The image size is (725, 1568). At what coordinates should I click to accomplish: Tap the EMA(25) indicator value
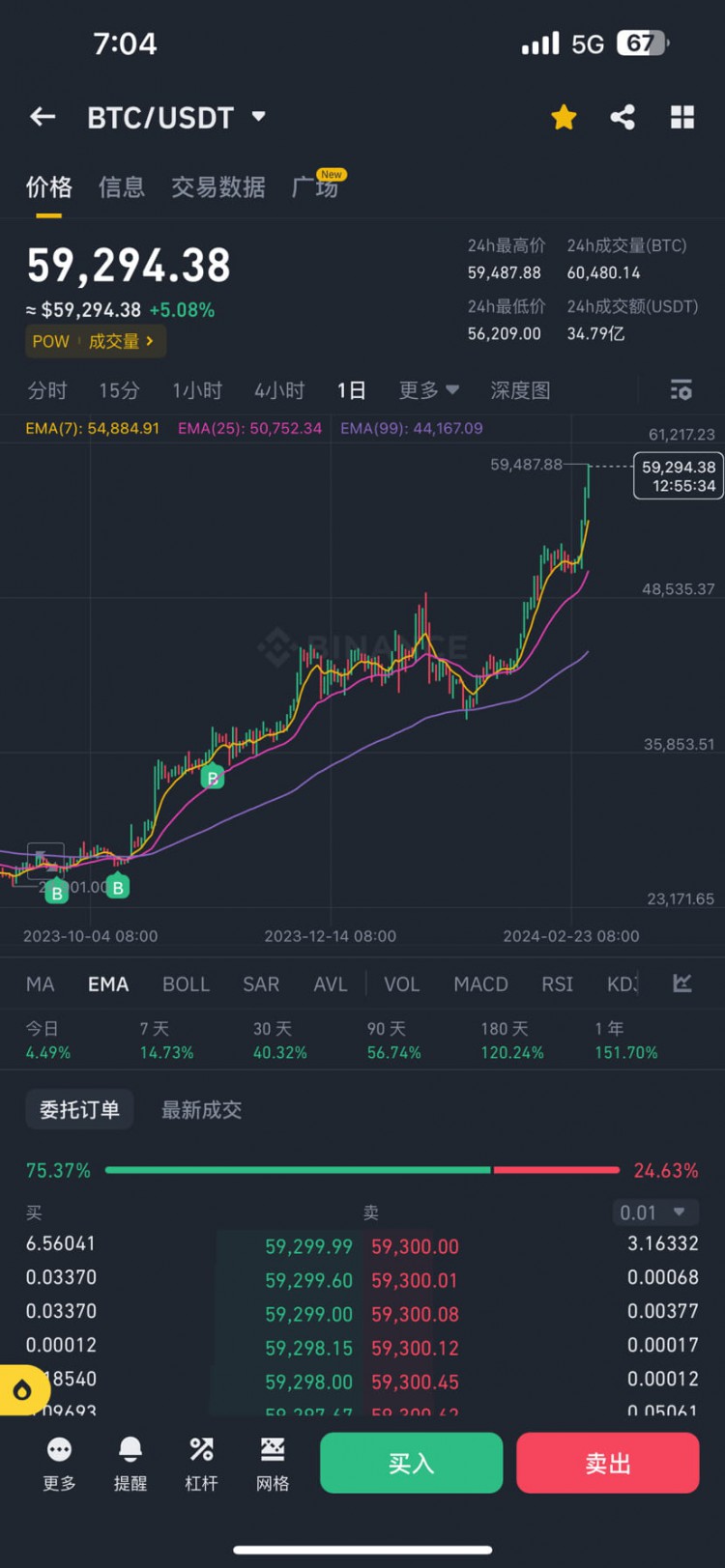pyautogui.click(x=249, y=428)
